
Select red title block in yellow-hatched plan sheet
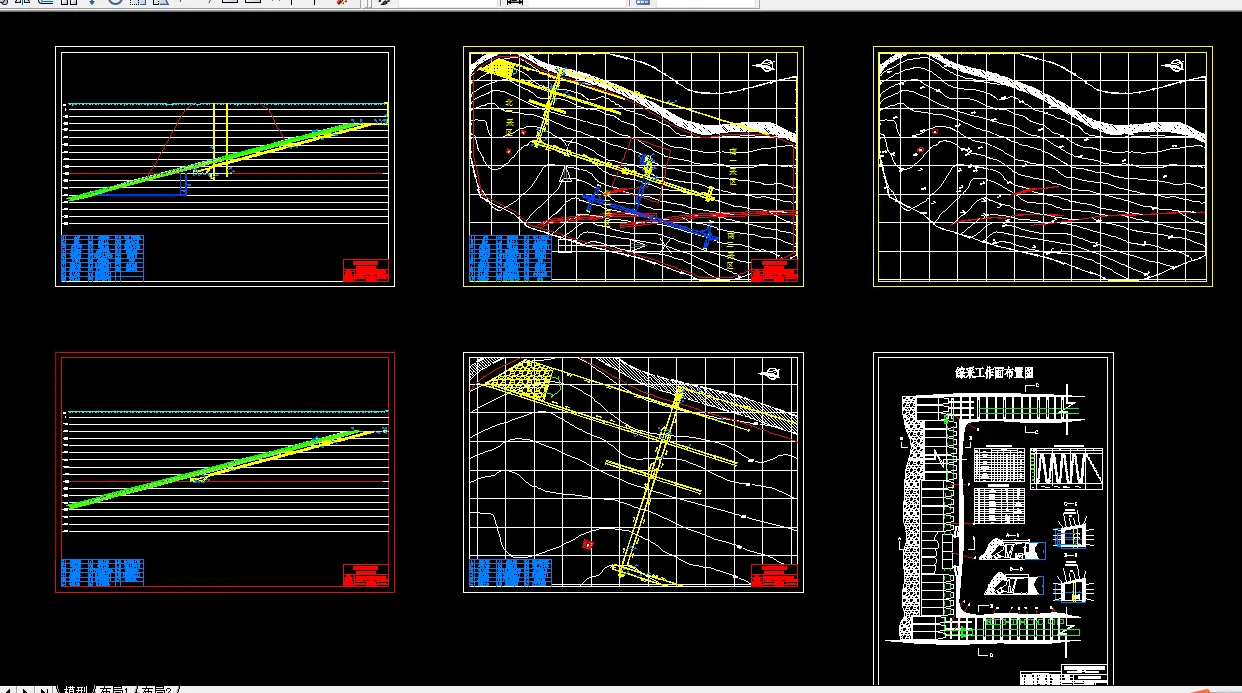774,575
